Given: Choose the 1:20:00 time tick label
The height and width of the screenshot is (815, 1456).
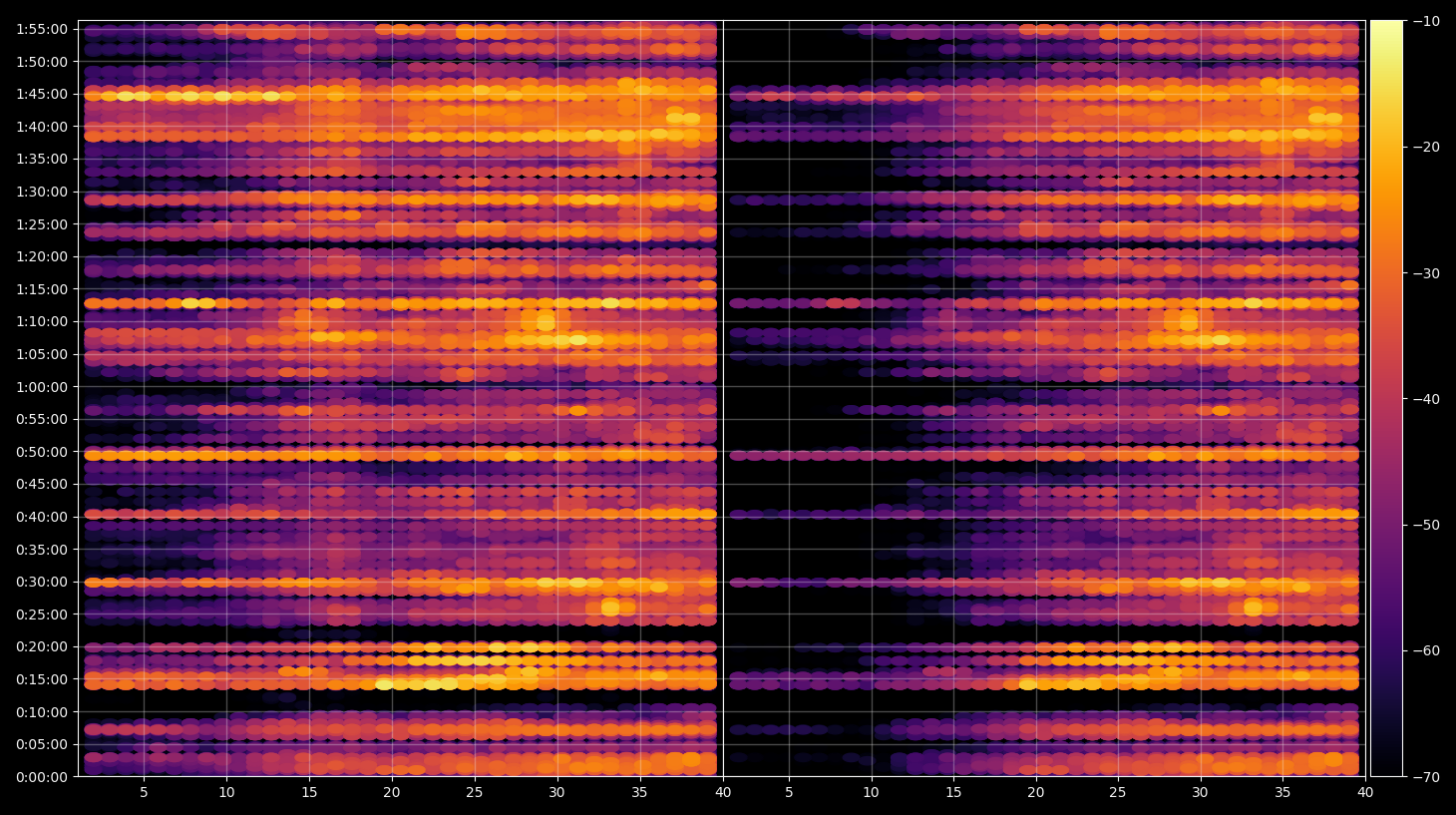Looking at the screenshot, I should [42, 256].
